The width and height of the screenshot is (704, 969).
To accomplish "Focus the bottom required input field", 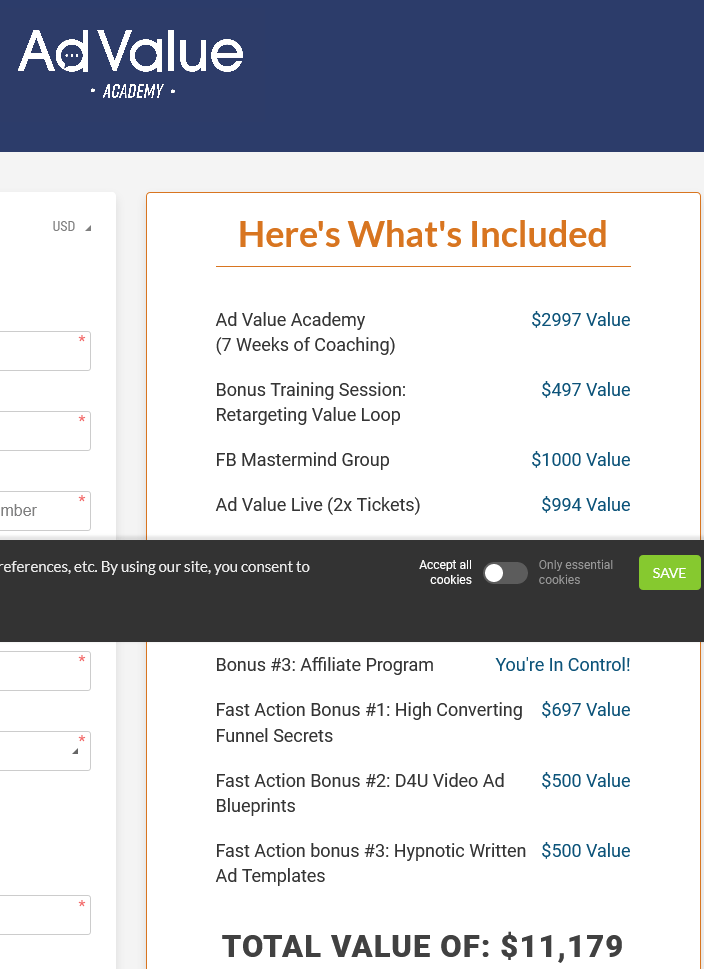I will coord(45,915).
